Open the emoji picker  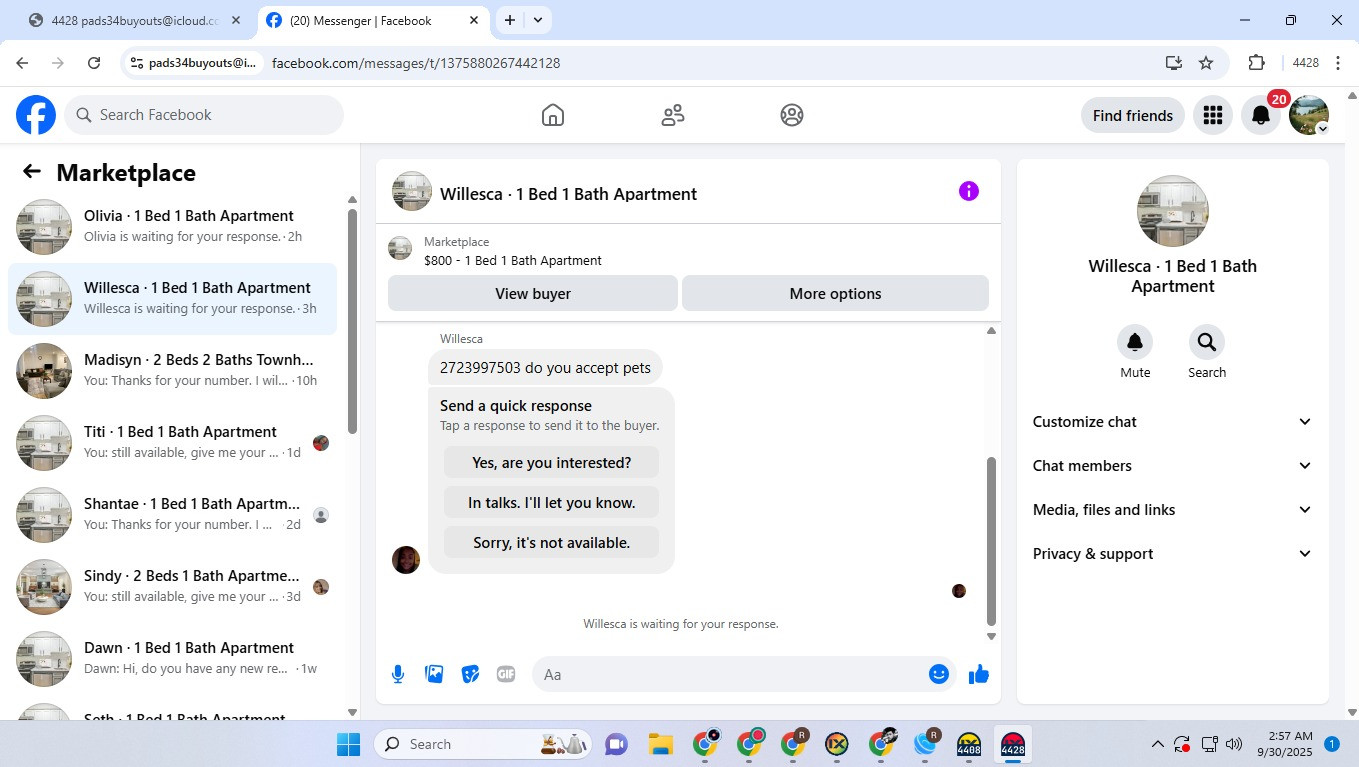coord(938,674)
